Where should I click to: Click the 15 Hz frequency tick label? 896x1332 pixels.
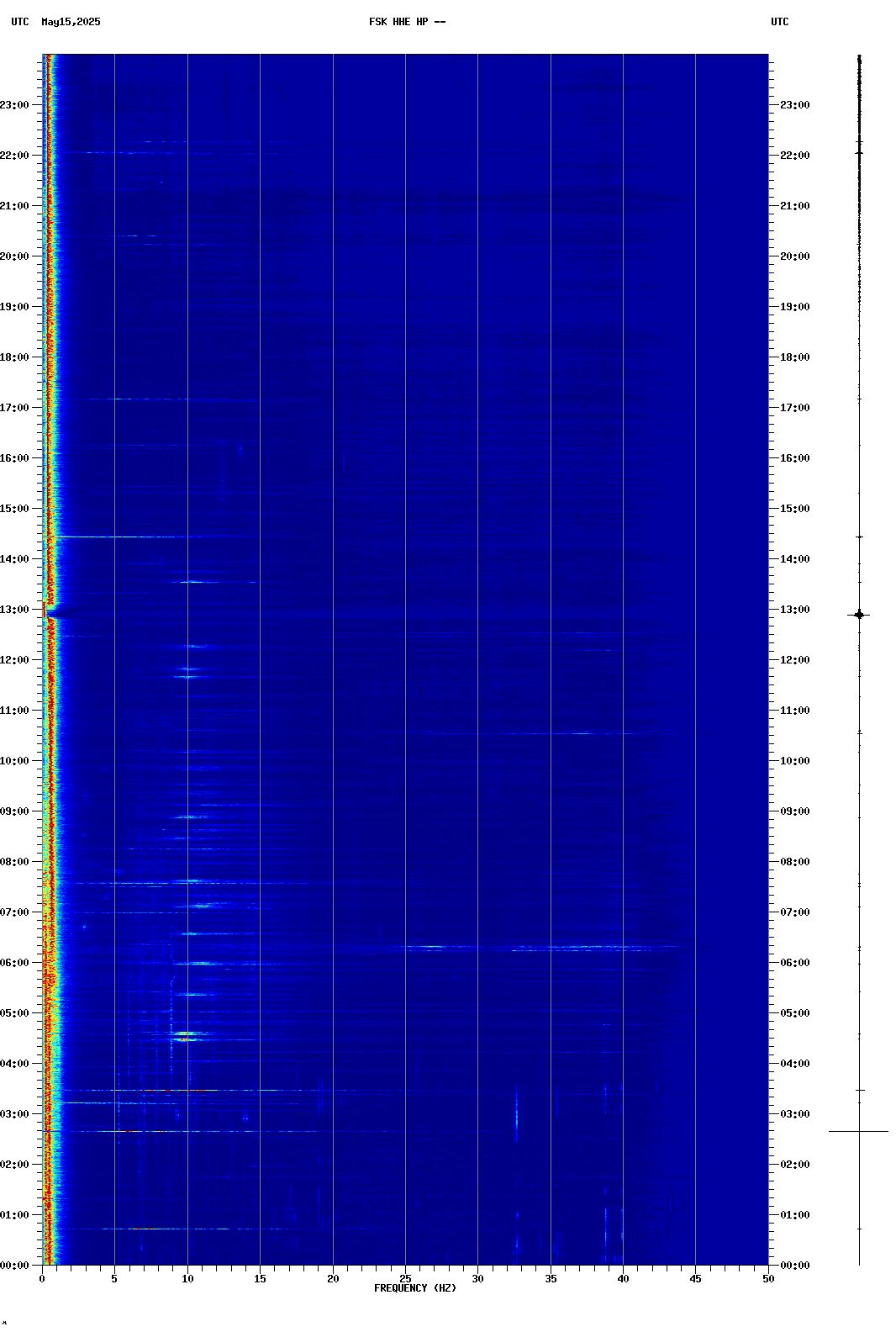(260, 1279)
